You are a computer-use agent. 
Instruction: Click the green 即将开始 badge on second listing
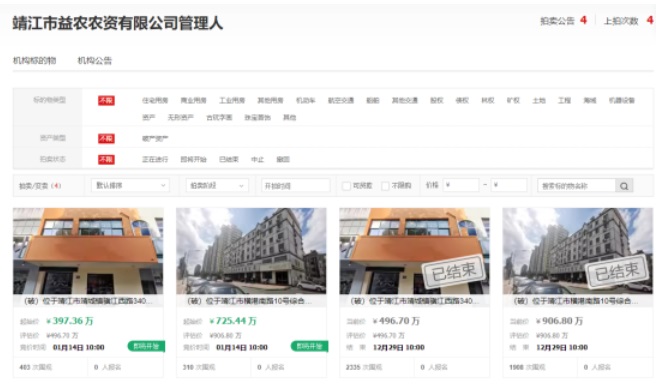pos(310,346)
